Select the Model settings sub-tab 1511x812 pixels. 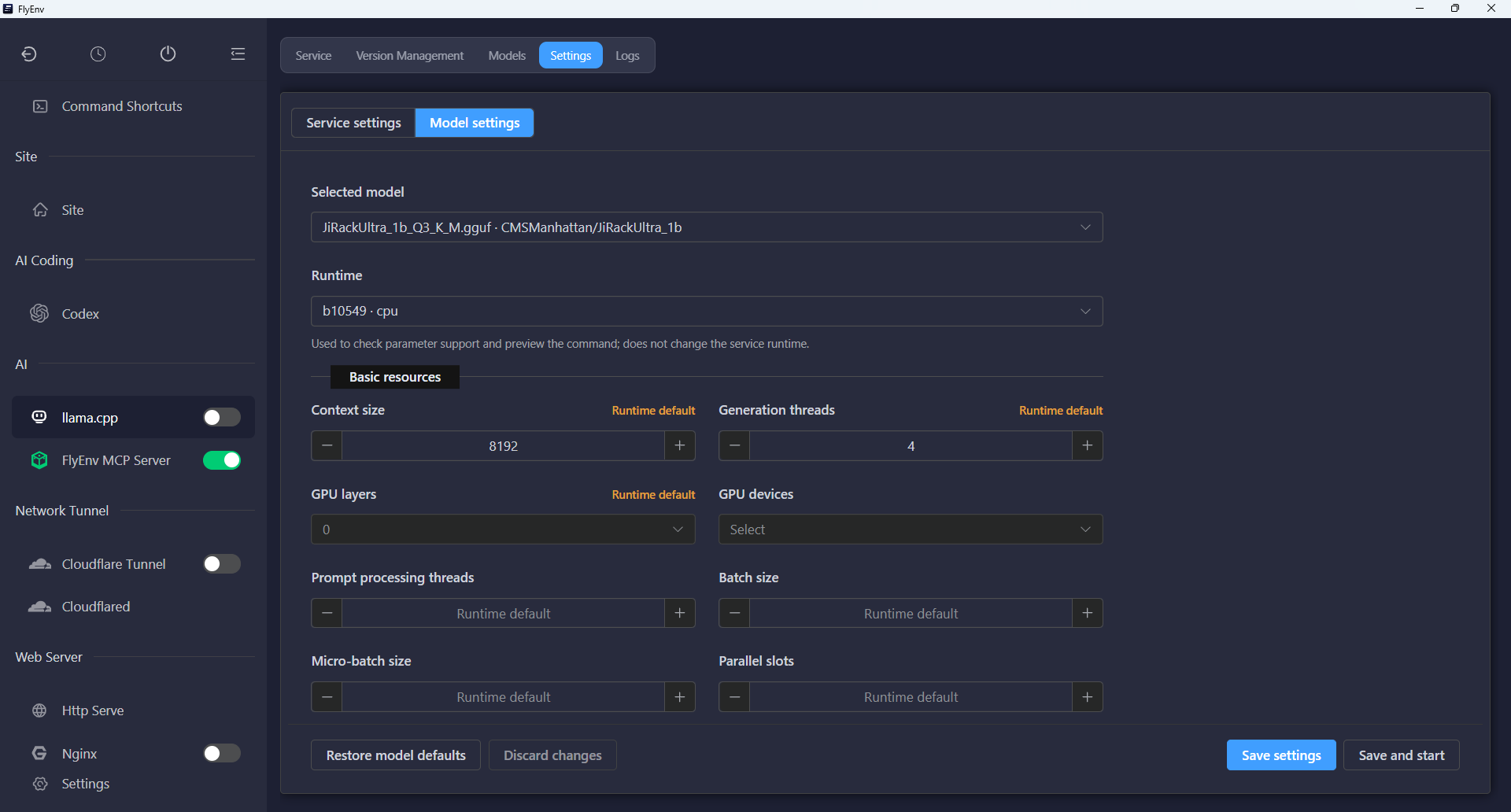click(x=475, y=123)
